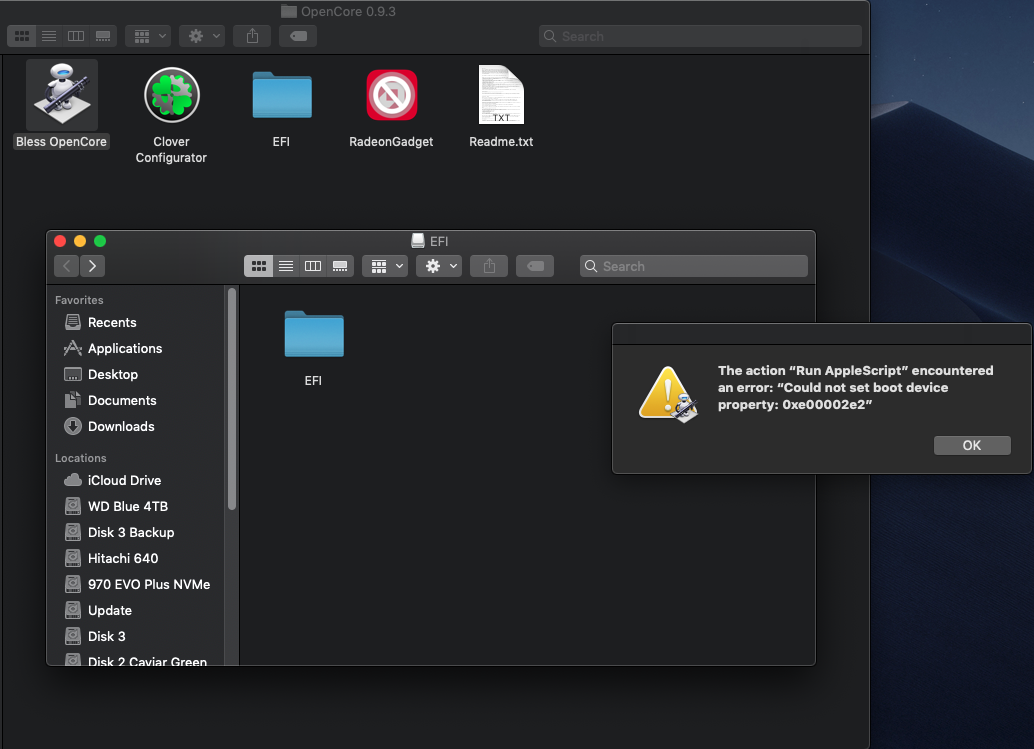Launch Clover Configurator
The height and width of the screenshot is (749, 1034).
(x=171, y=96)
